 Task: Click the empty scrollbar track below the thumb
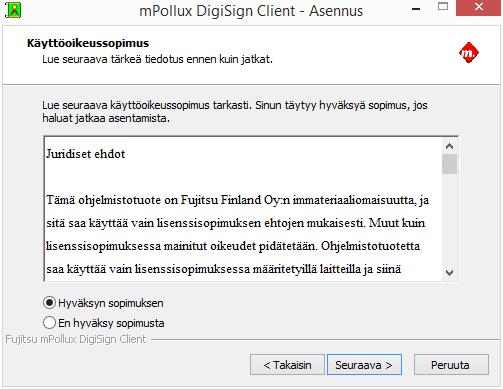(449, 220)
